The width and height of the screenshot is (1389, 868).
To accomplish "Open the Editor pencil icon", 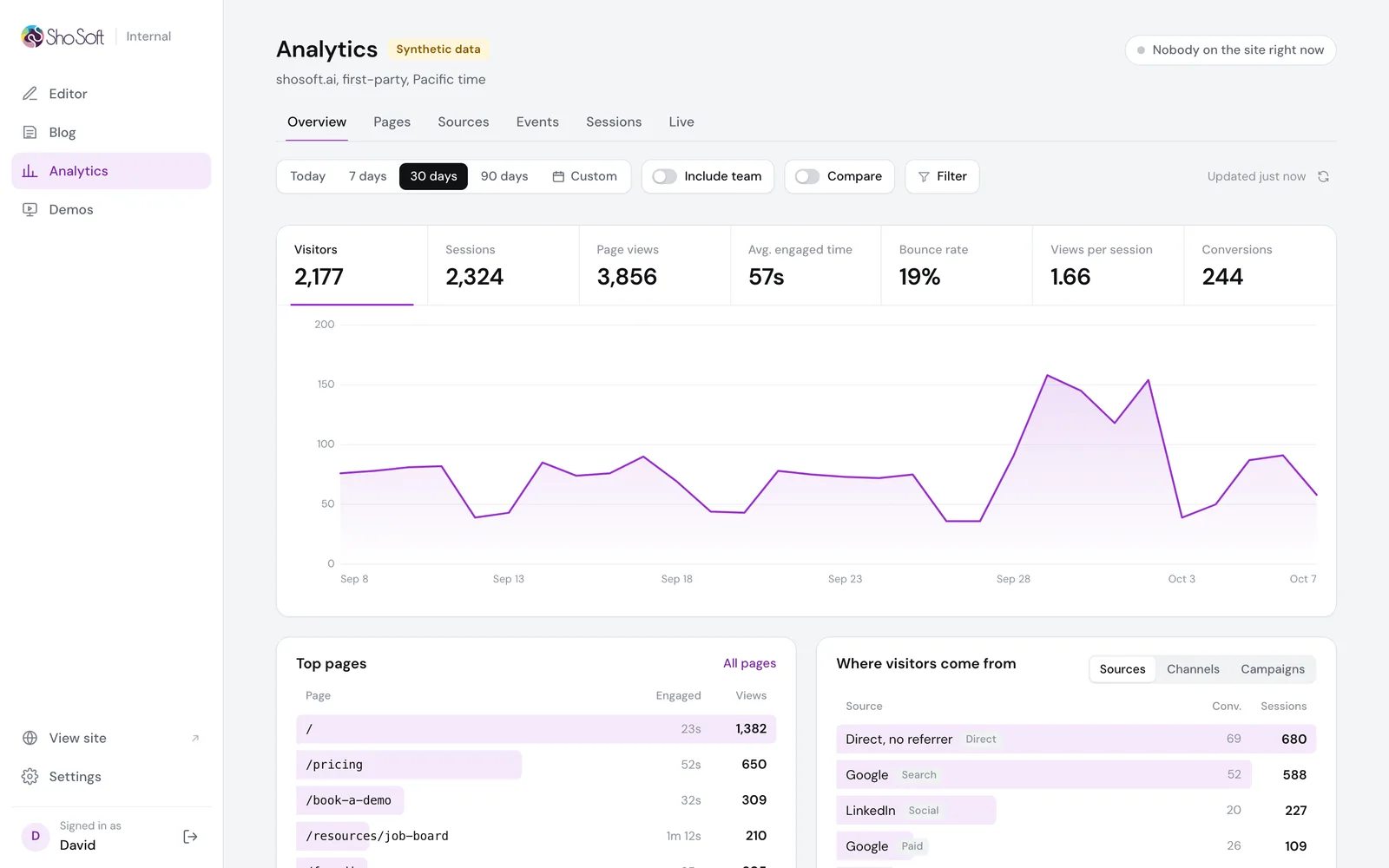I will (30, 94).
